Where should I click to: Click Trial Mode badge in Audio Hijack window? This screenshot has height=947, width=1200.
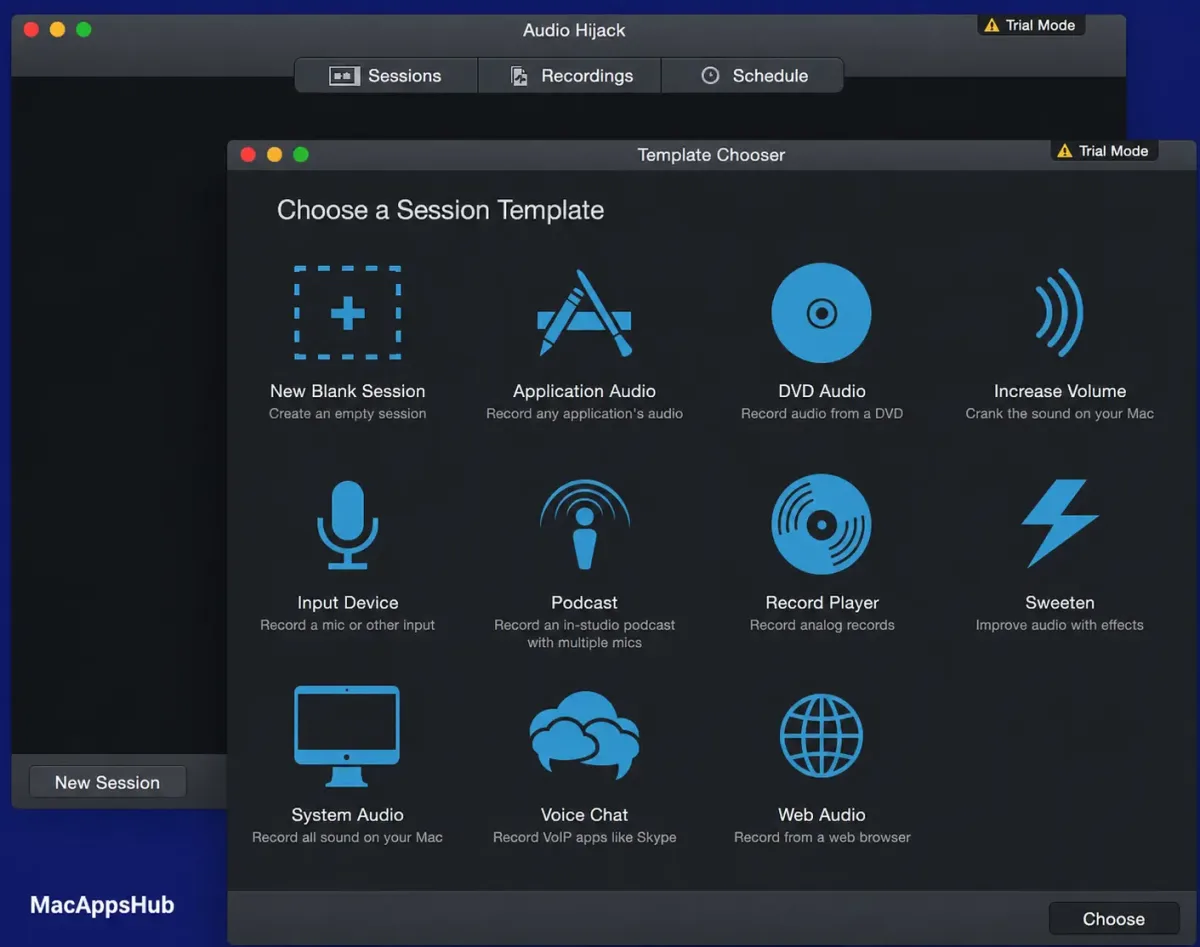[x=1031, y=25]
